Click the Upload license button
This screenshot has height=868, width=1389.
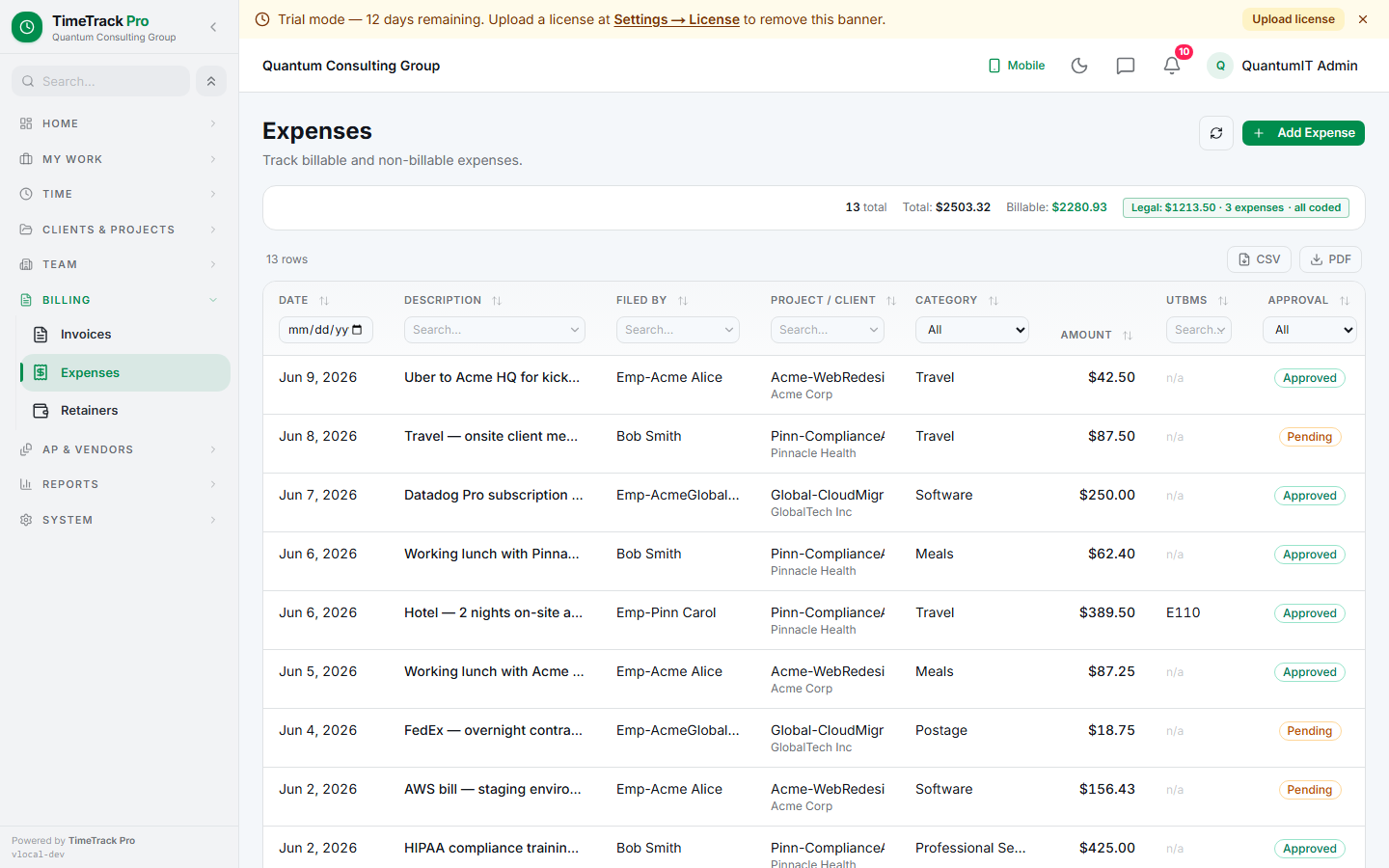pyautogui.click(x=1293, y=19)
